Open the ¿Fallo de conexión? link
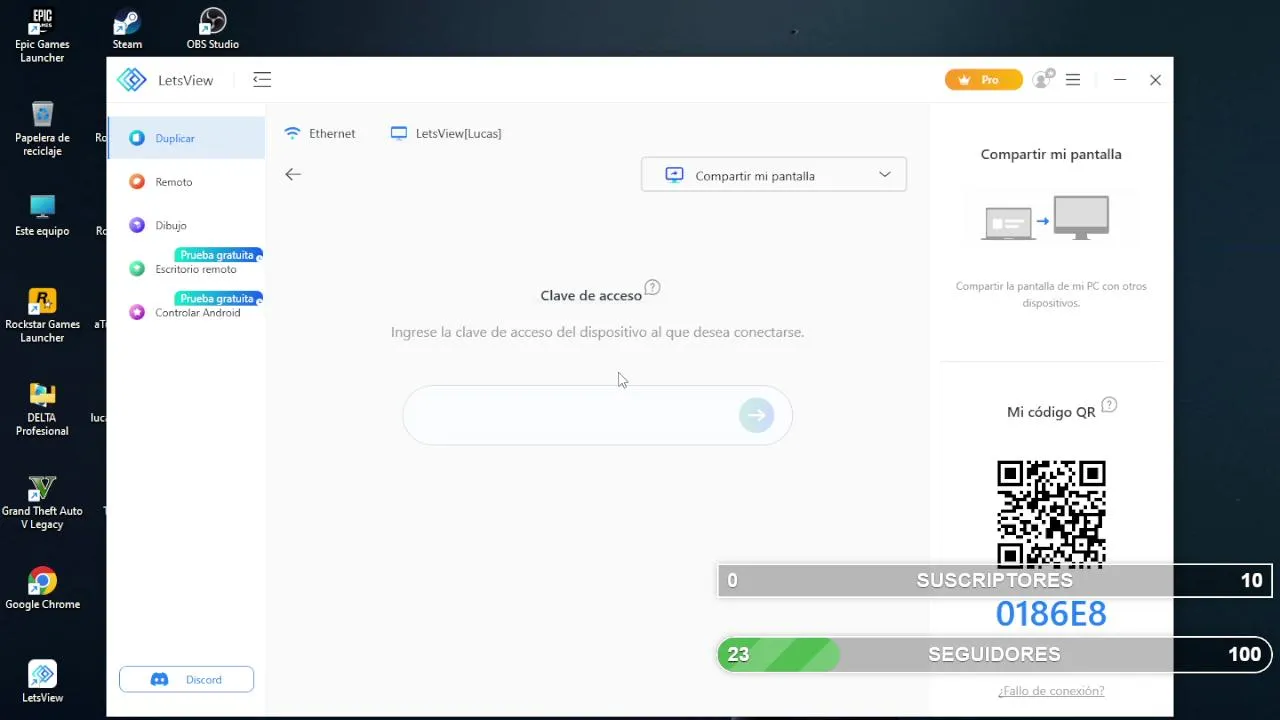 1051,691
